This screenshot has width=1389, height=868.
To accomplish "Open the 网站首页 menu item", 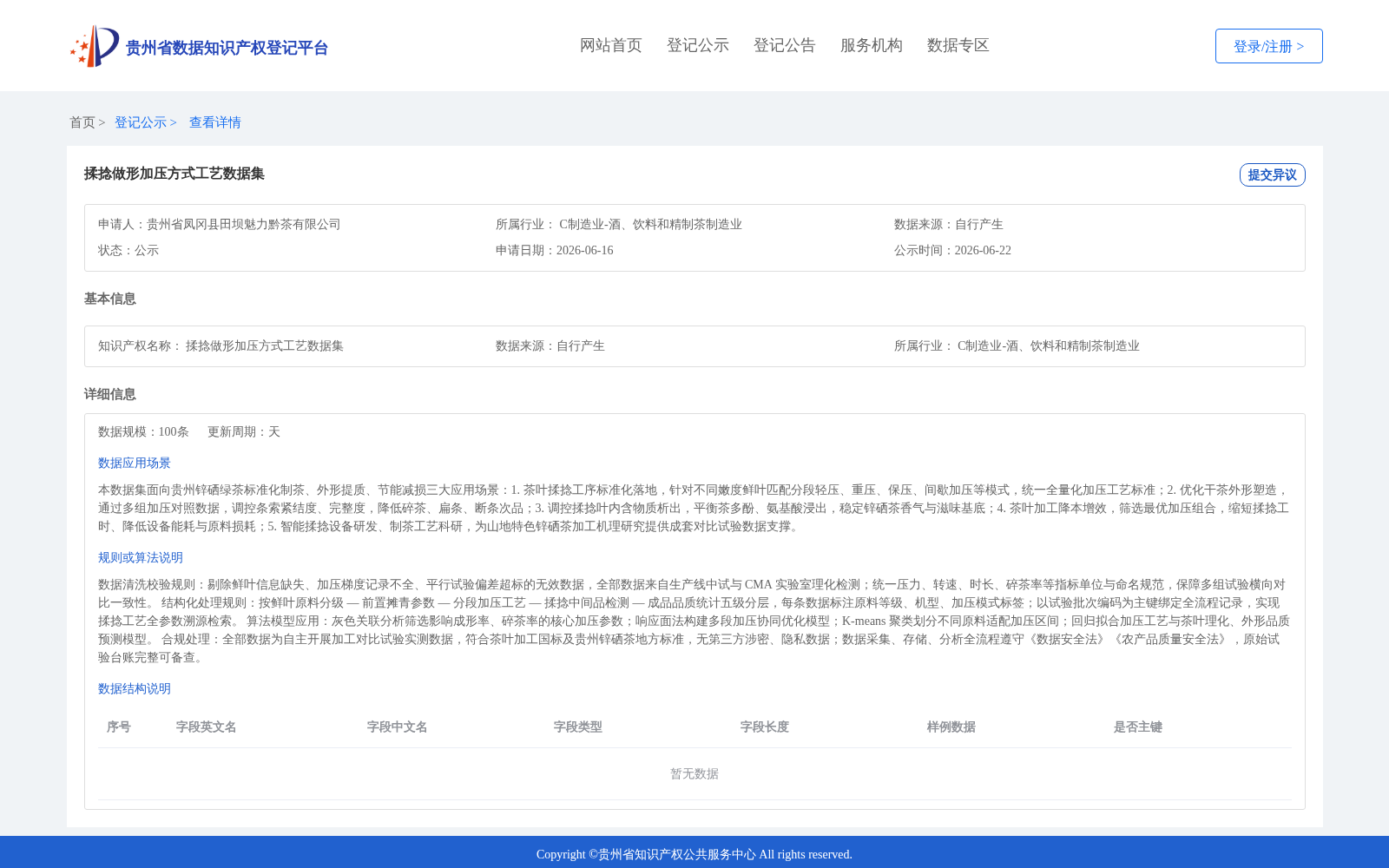I will [x=611, y=45].
